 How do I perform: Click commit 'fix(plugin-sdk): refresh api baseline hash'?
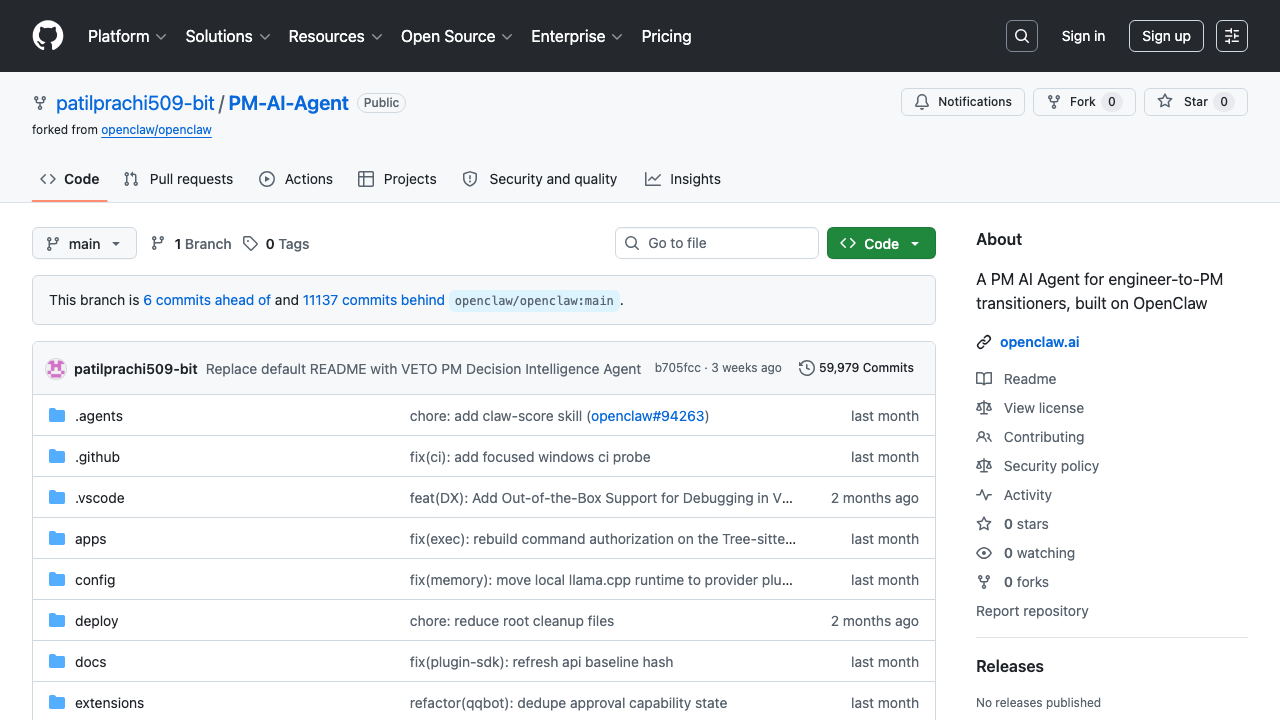[541, 662]
